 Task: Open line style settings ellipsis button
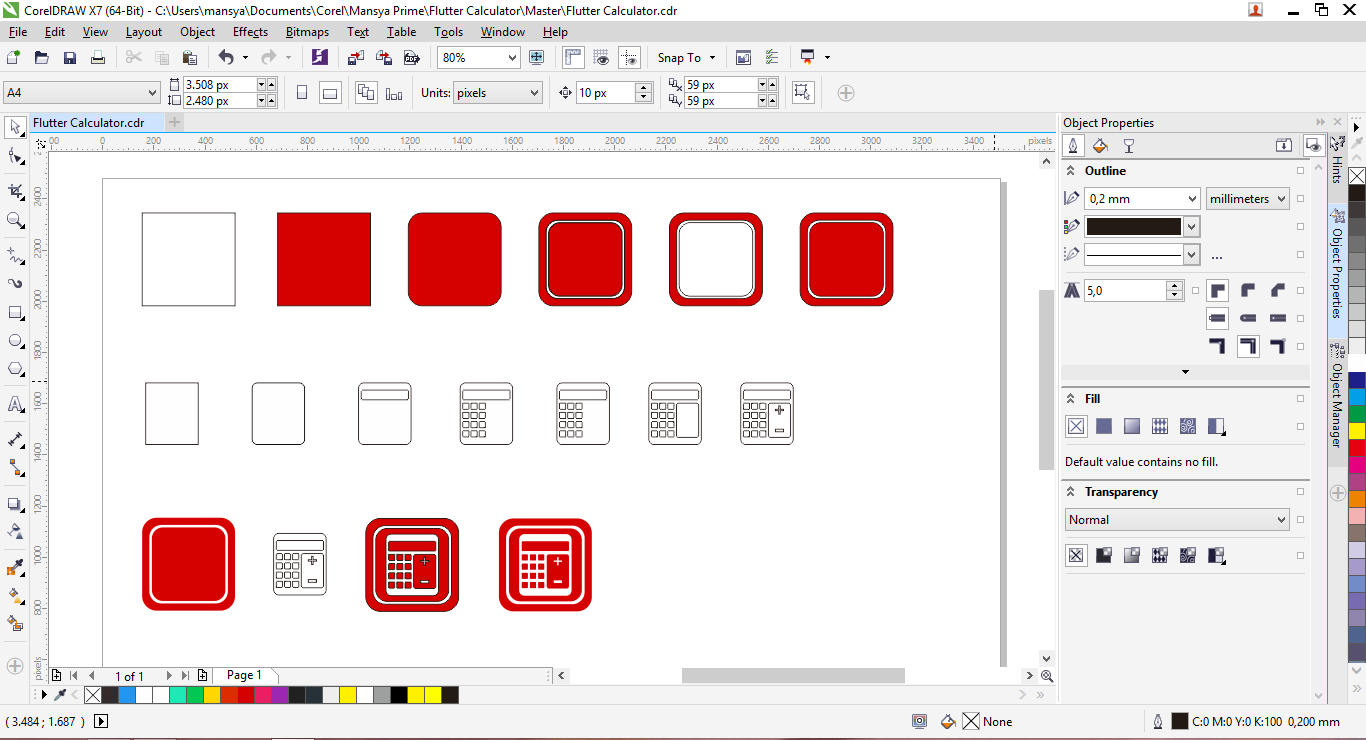pyautogui.click(x=1217, y=256)
